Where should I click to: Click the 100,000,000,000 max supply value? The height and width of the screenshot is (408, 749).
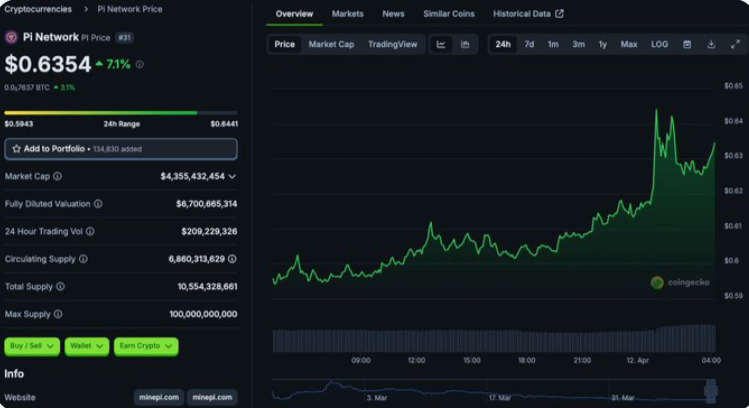(x=203, y=314)
